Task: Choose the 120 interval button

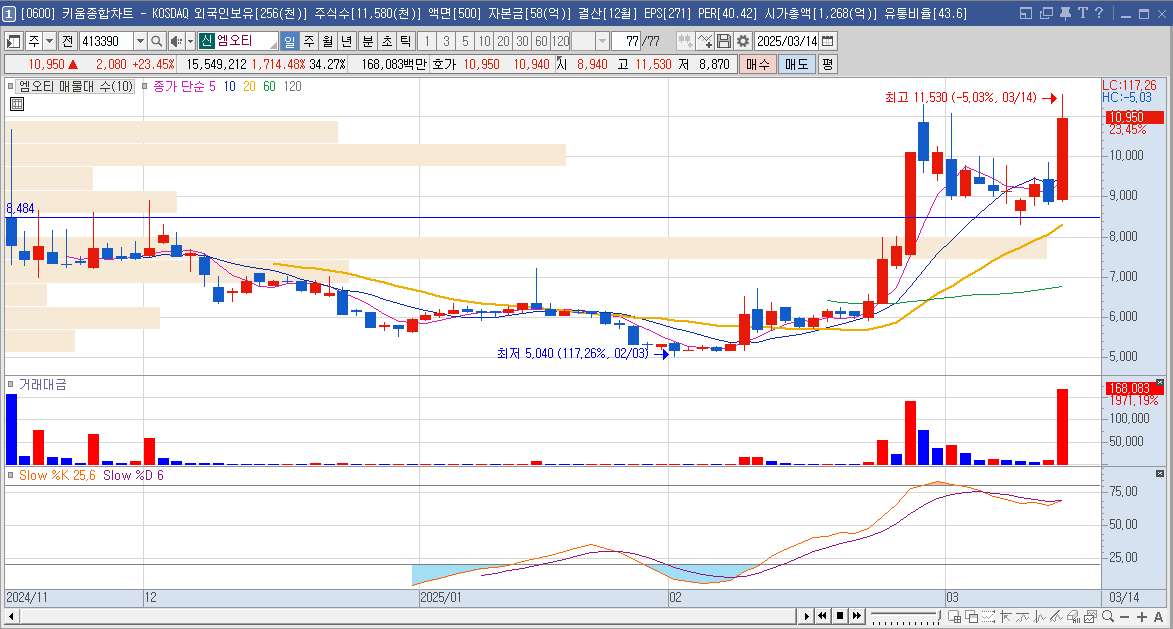Action: tap(561, 41)
